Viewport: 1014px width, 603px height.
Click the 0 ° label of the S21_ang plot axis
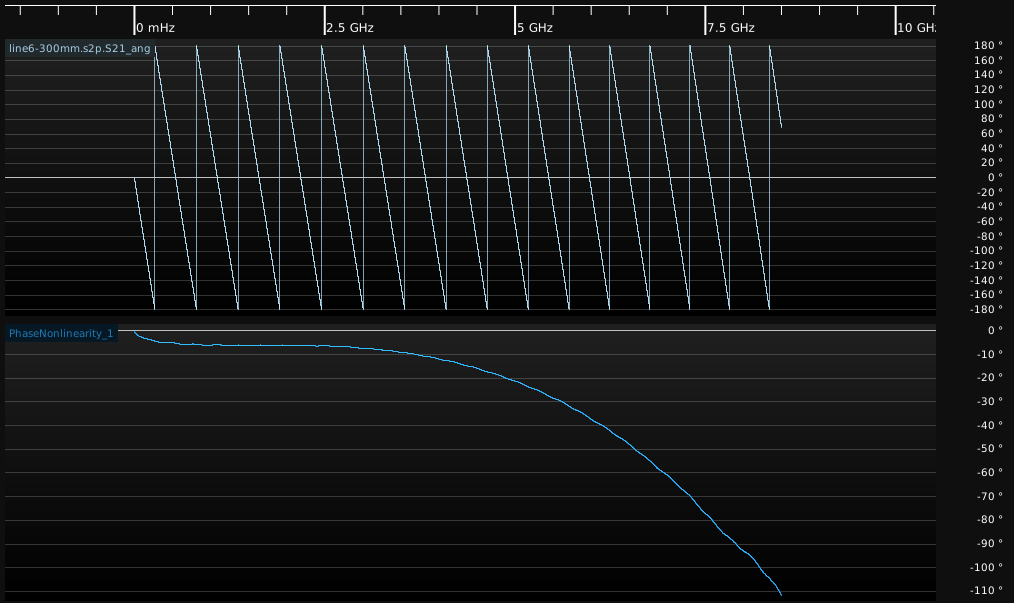(x=995, y=177)
